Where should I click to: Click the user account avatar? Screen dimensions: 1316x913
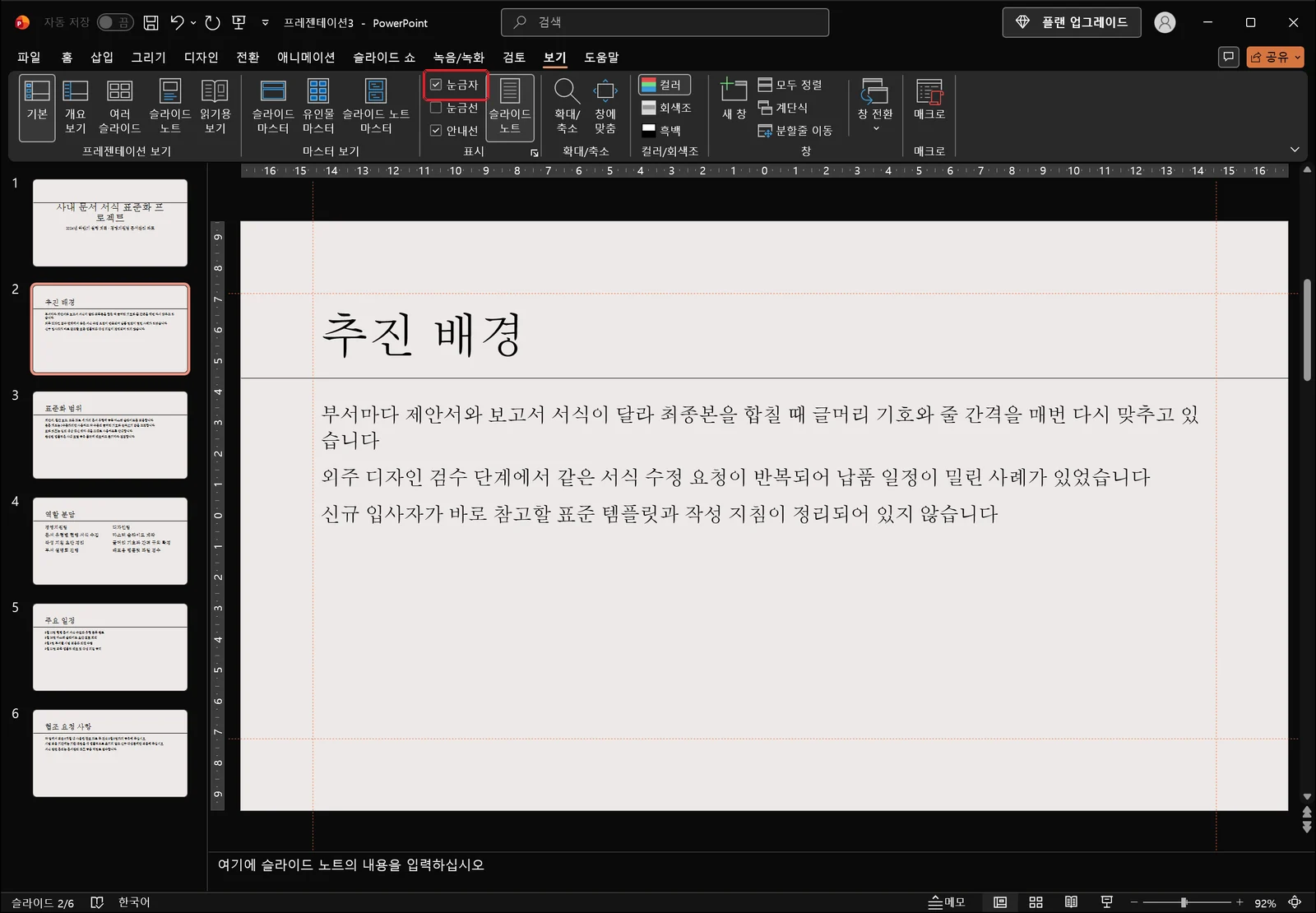(1165, 22)
